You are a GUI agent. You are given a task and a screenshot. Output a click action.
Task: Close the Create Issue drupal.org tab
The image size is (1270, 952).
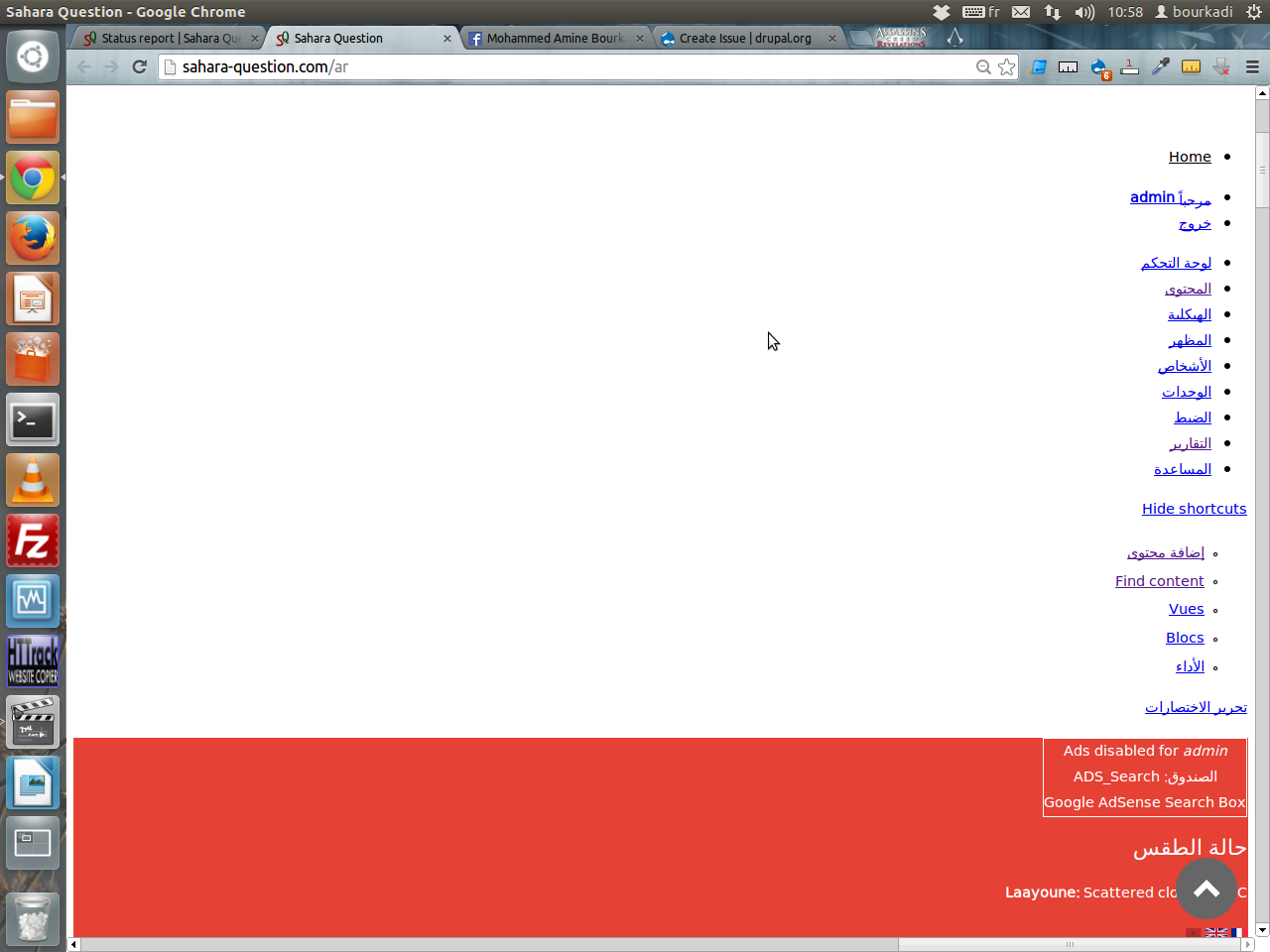pos(831,39)
